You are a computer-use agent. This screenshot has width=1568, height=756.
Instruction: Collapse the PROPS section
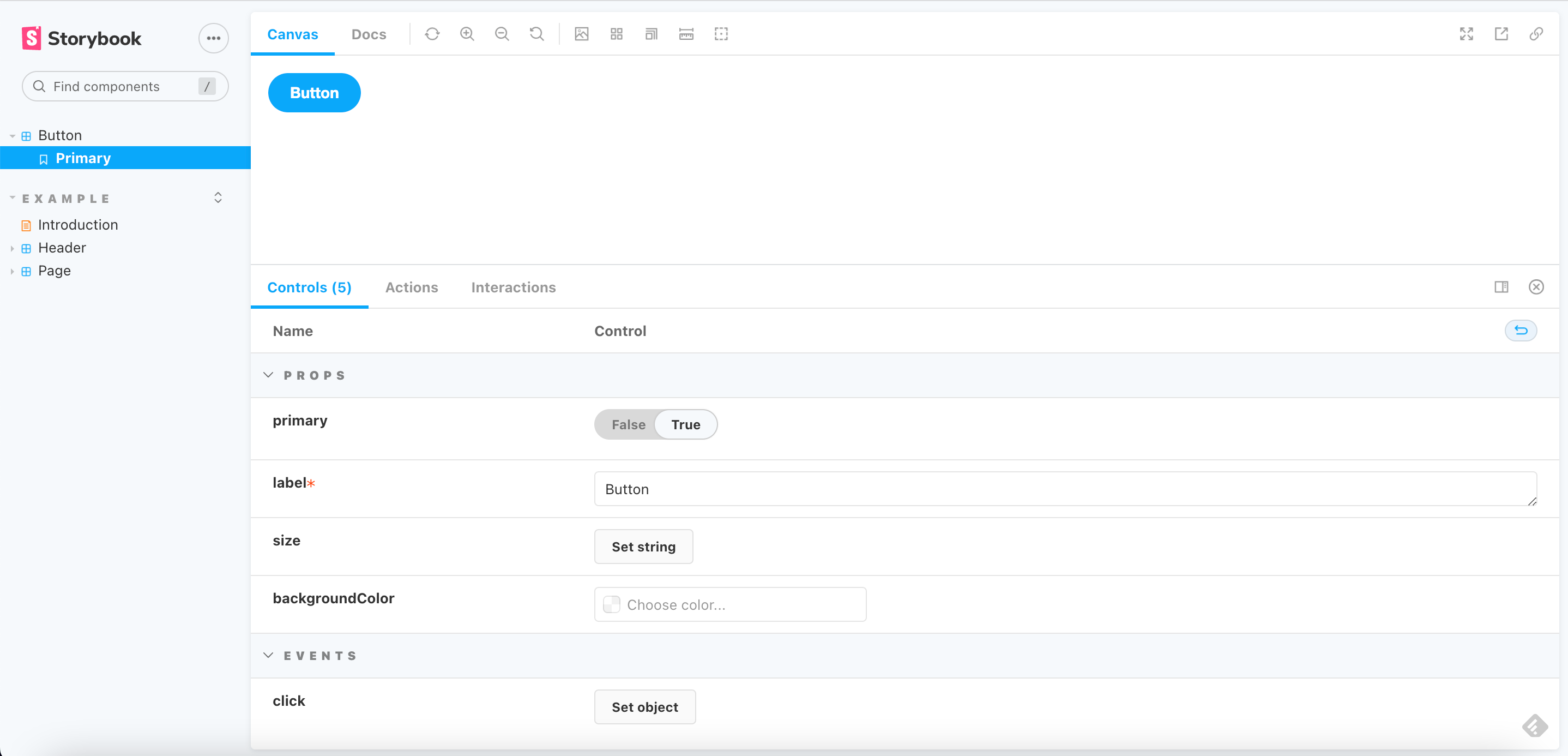pos(268,375)
